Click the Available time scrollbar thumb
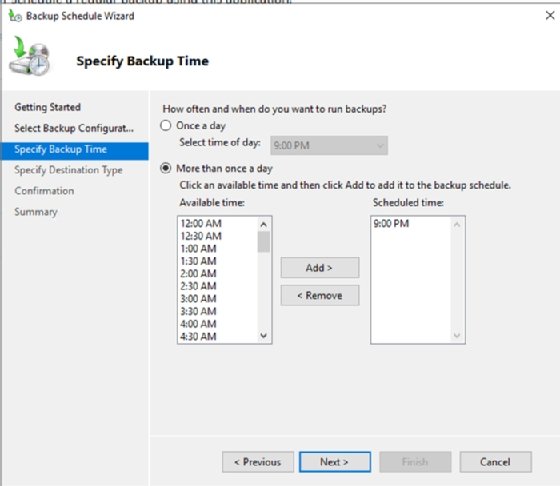 (x=264, y=242)
